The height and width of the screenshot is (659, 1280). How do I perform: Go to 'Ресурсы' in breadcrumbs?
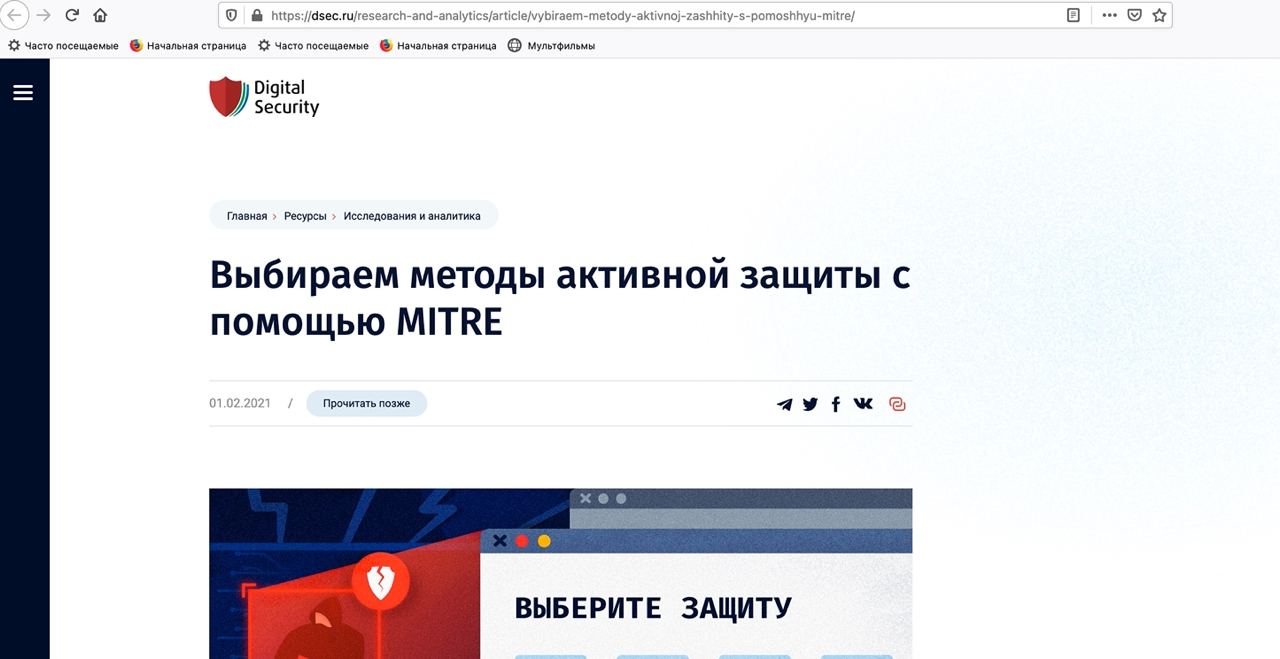pos(305,216)
